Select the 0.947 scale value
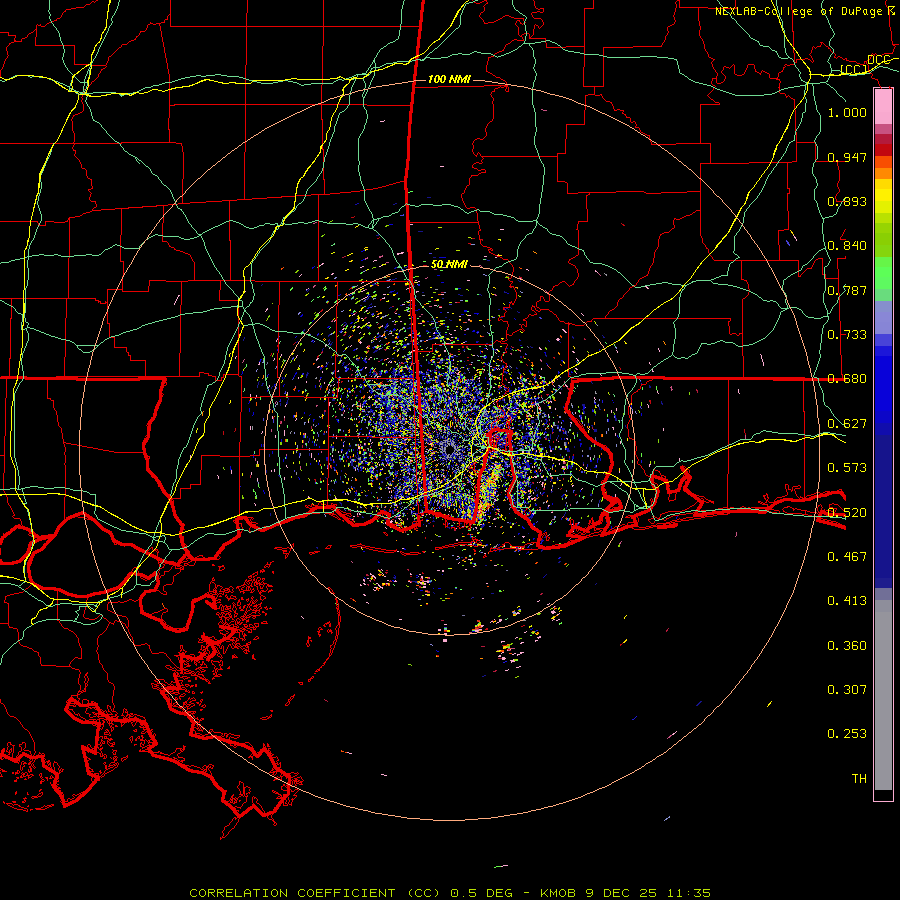Viewport: 900px width, 900px height. tap(847, 157)
